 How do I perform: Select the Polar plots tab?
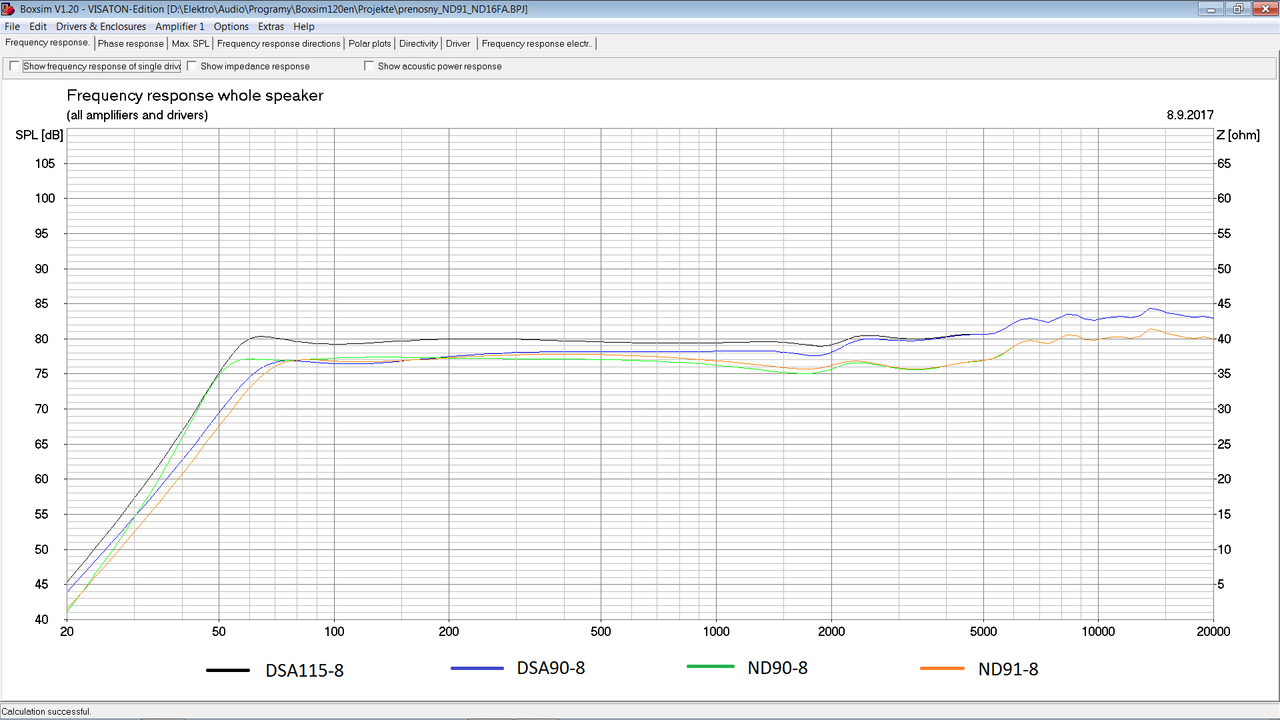pyautogui.click(x=370, y=44)
